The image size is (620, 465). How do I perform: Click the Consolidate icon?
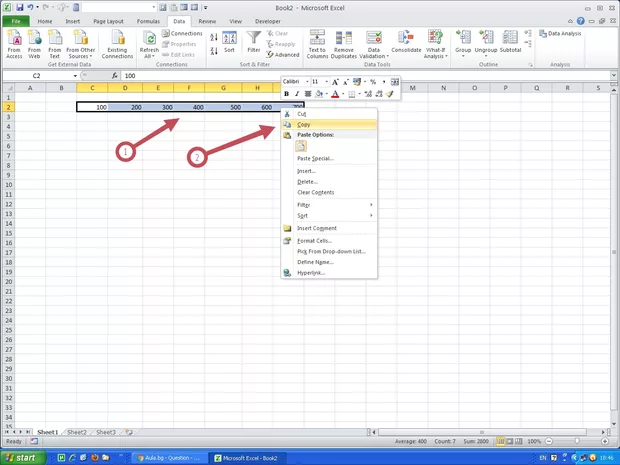(x=406, y=44)
